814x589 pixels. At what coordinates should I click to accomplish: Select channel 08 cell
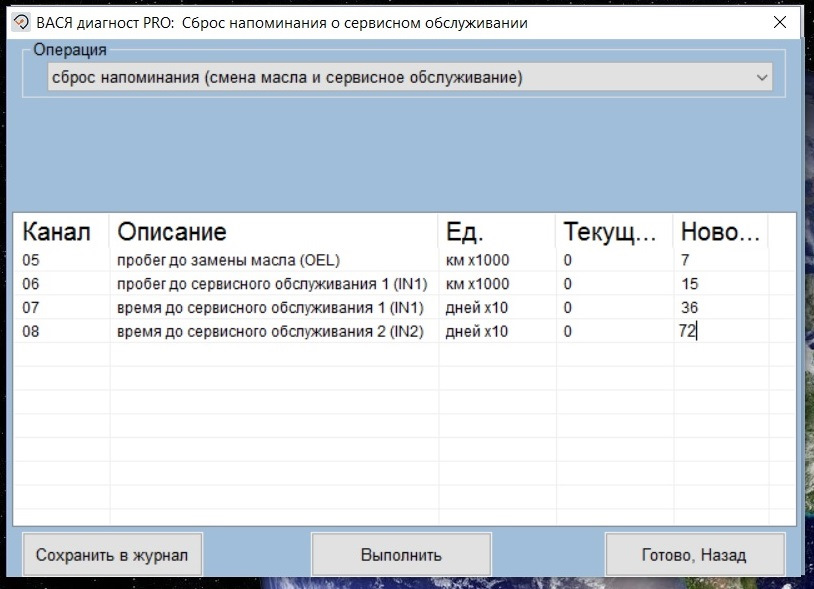(x=31, y=332)
